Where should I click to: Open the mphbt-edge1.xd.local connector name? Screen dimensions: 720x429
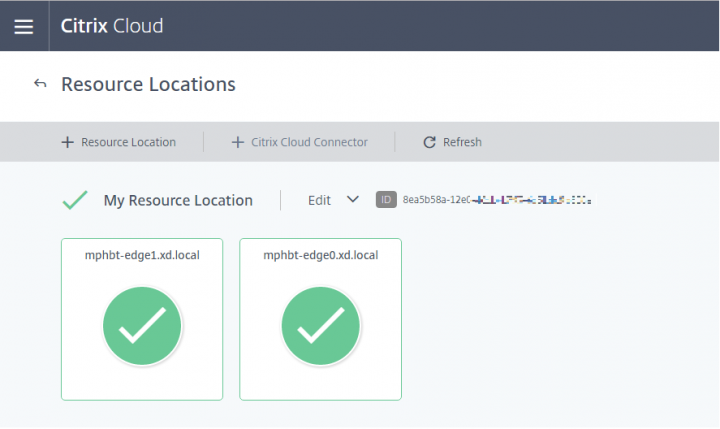tap(142, 256)
